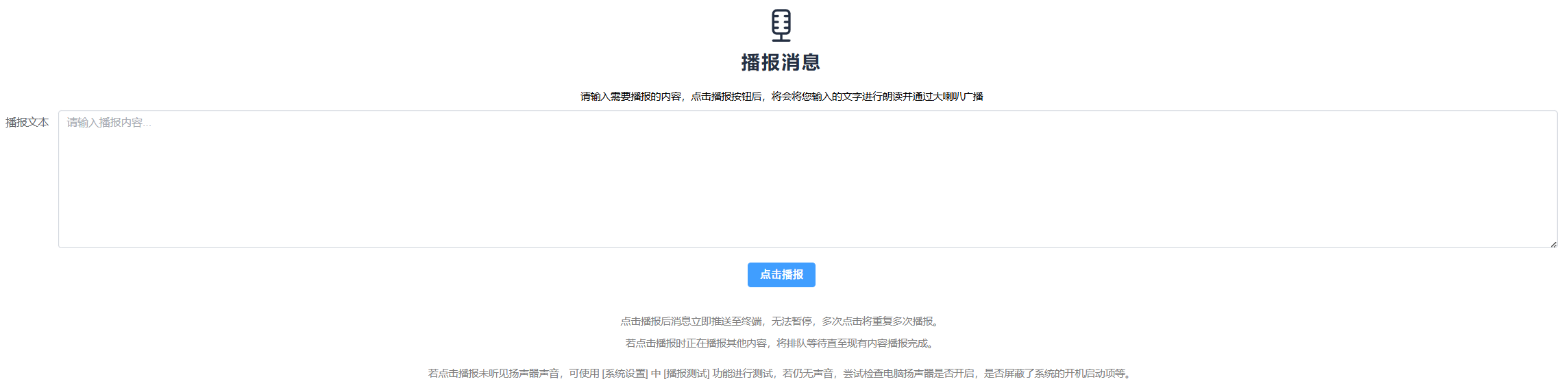
Task: Click the [播报测试] text in the hint
Action: [x=687, y=374]
